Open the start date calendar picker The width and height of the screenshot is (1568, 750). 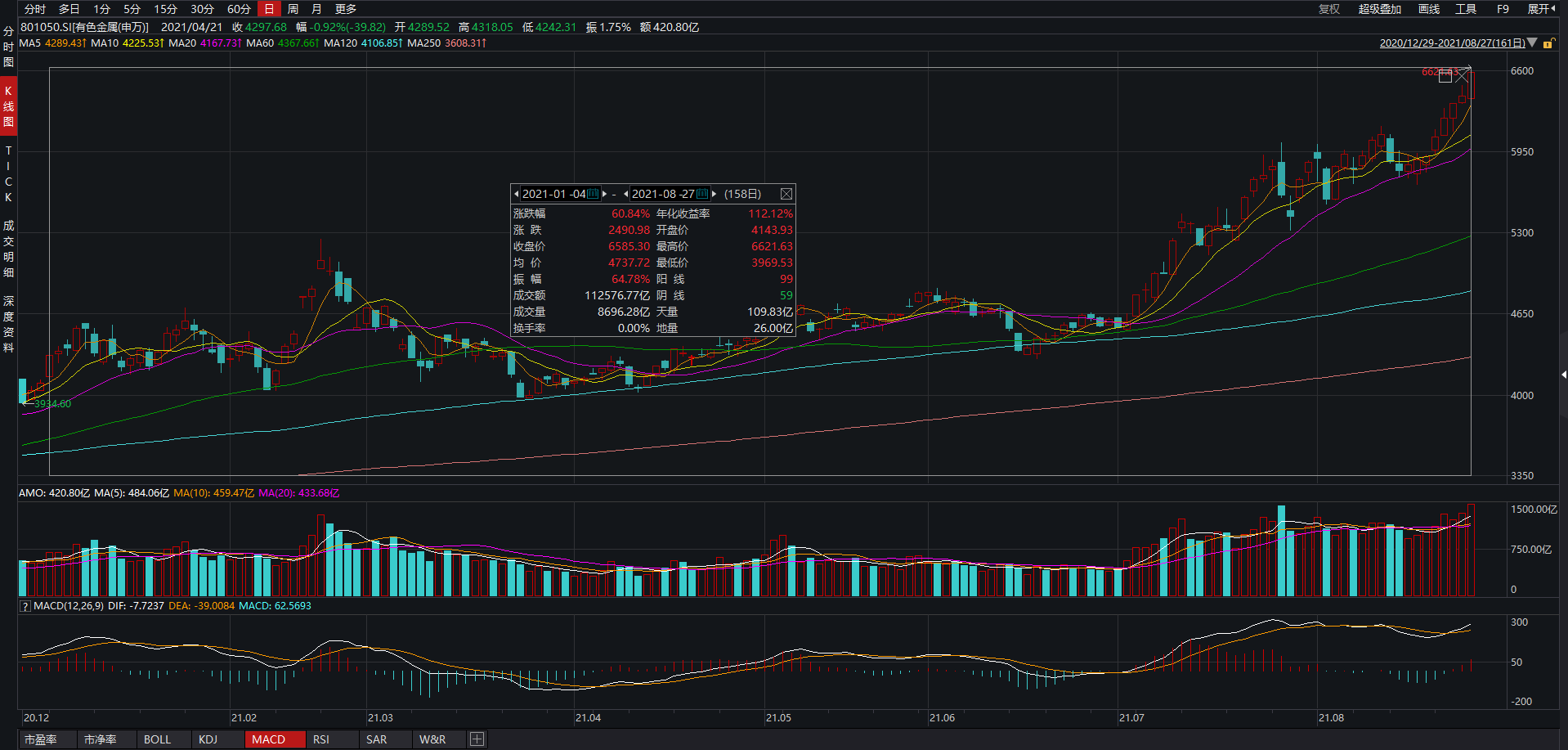[593, 194]
